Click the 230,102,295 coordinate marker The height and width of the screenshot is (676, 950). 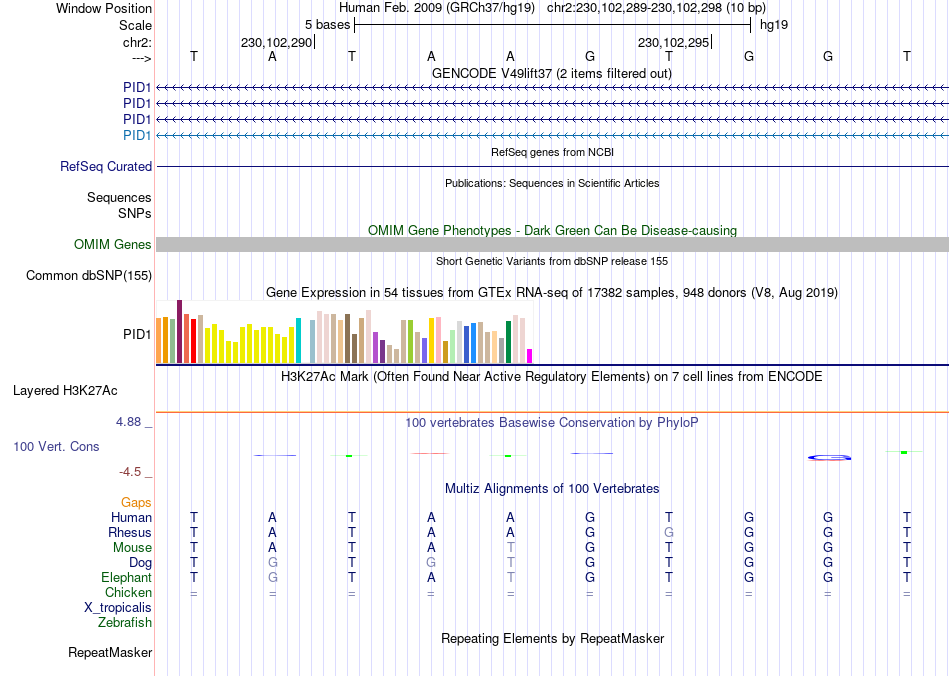673,42
